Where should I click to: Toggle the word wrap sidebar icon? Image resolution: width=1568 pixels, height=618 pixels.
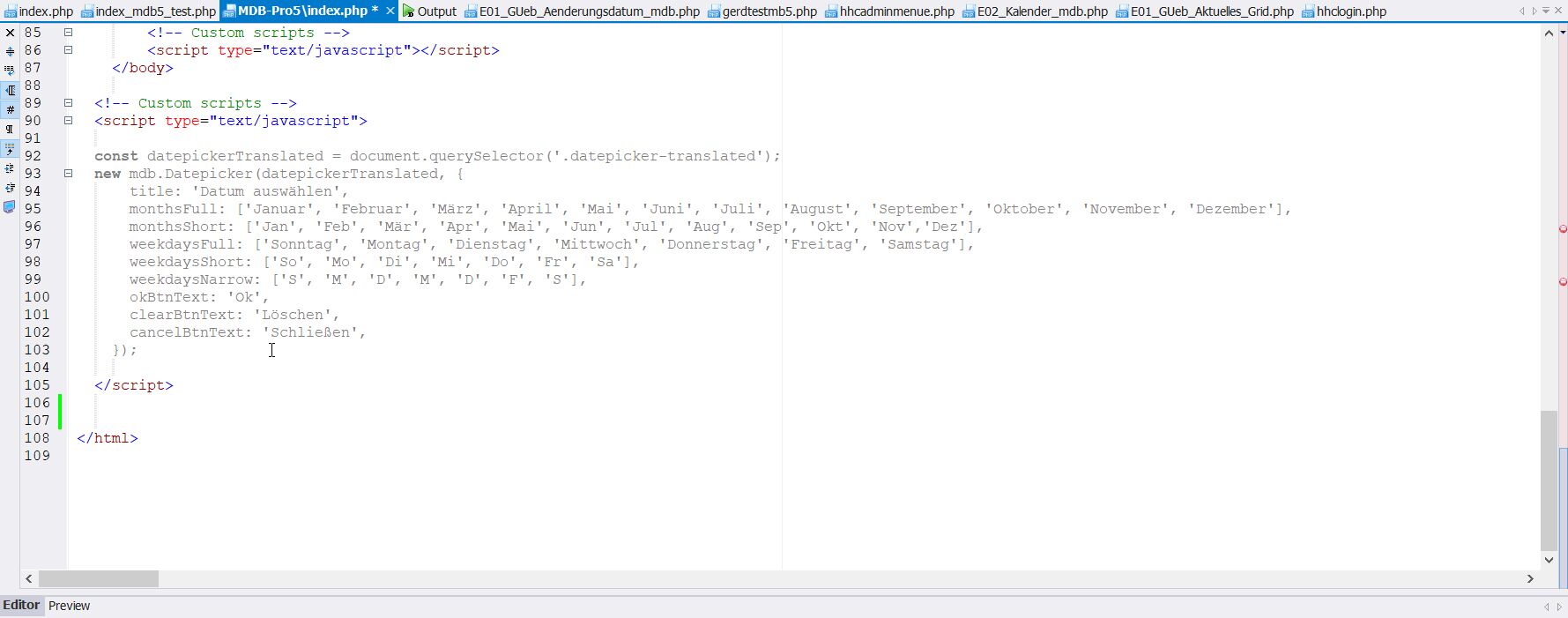point(10,71)
